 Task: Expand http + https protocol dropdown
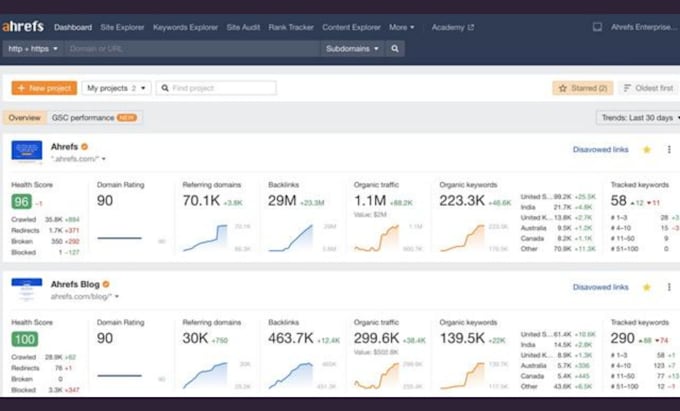(x=33, y=49)
